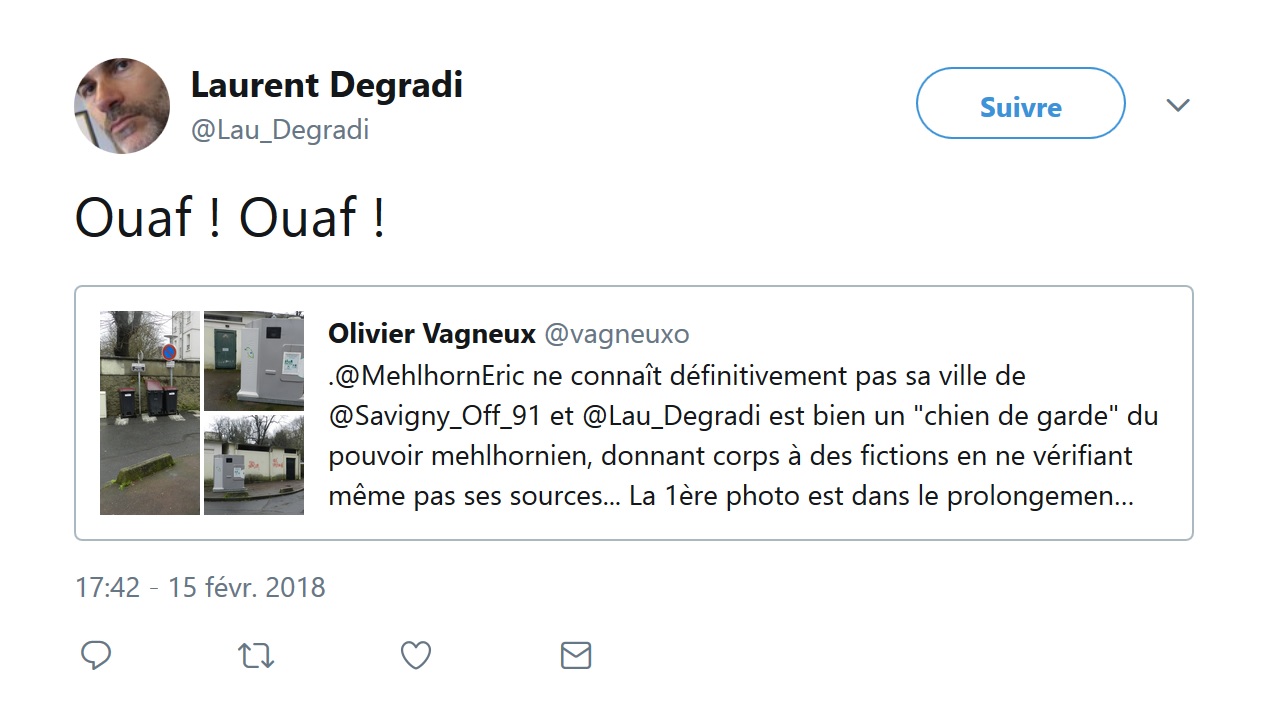1266x704 pixels.
Task: Expand the tweet options chevron menu
Action: pyautogui.click(x=1178, y=105)
